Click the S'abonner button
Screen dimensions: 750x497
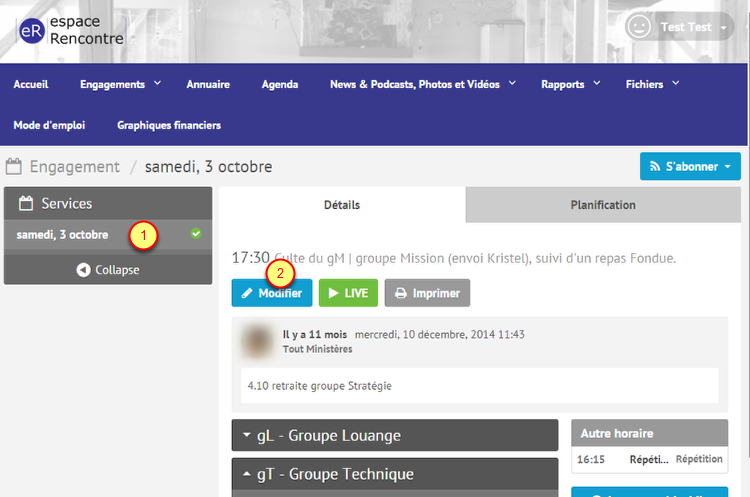pos(690,166)
